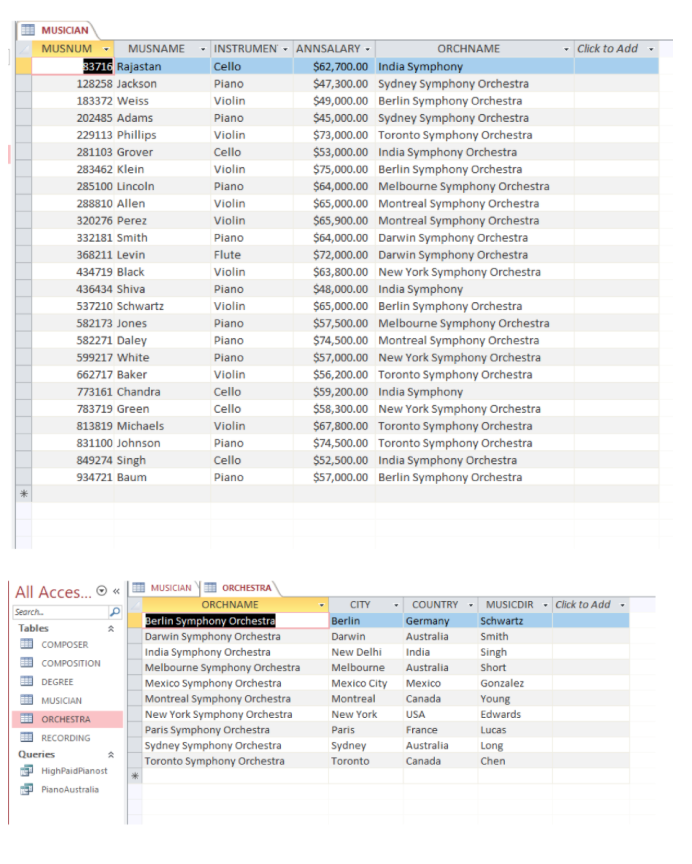Image resolution: width=692 pixels, height=864 pixels.
Task: Open the INSTRUMENT column filter dropdown
Action: point(285,49)
